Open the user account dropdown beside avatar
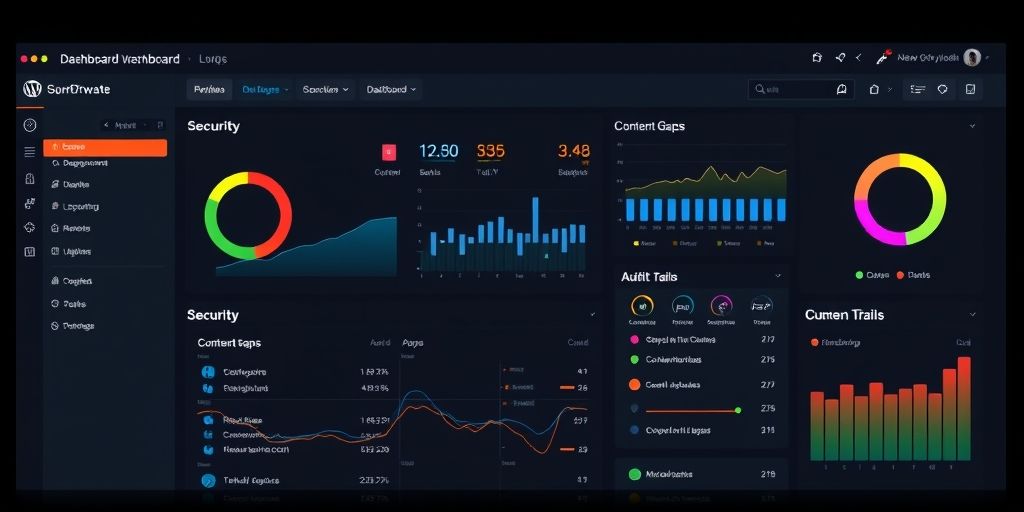 point(988,58)
